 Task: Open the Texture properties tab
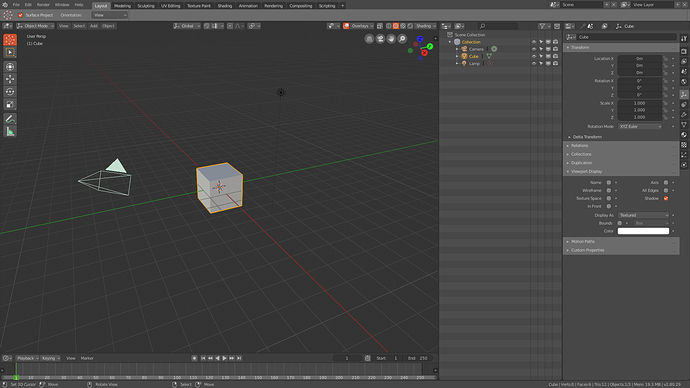click(684, 145)
